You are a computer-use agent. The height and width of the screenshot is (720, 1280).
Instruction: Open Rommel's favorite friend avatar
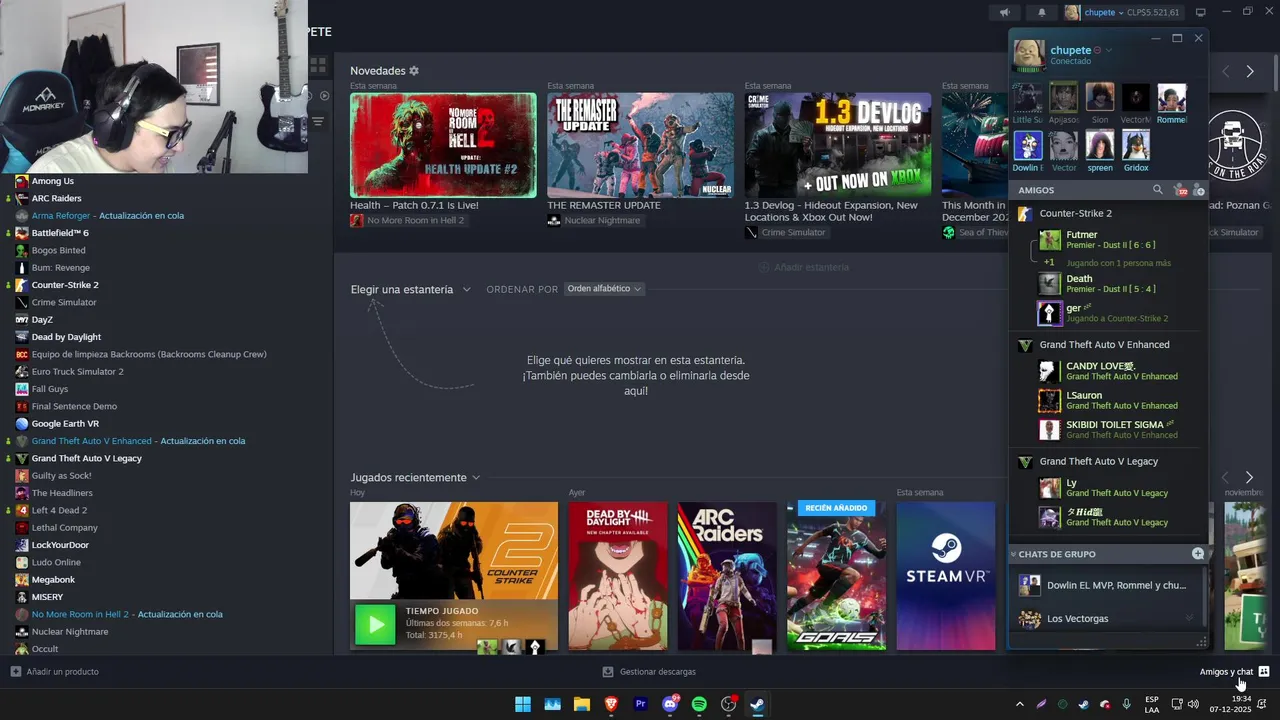coord(1172,98)
